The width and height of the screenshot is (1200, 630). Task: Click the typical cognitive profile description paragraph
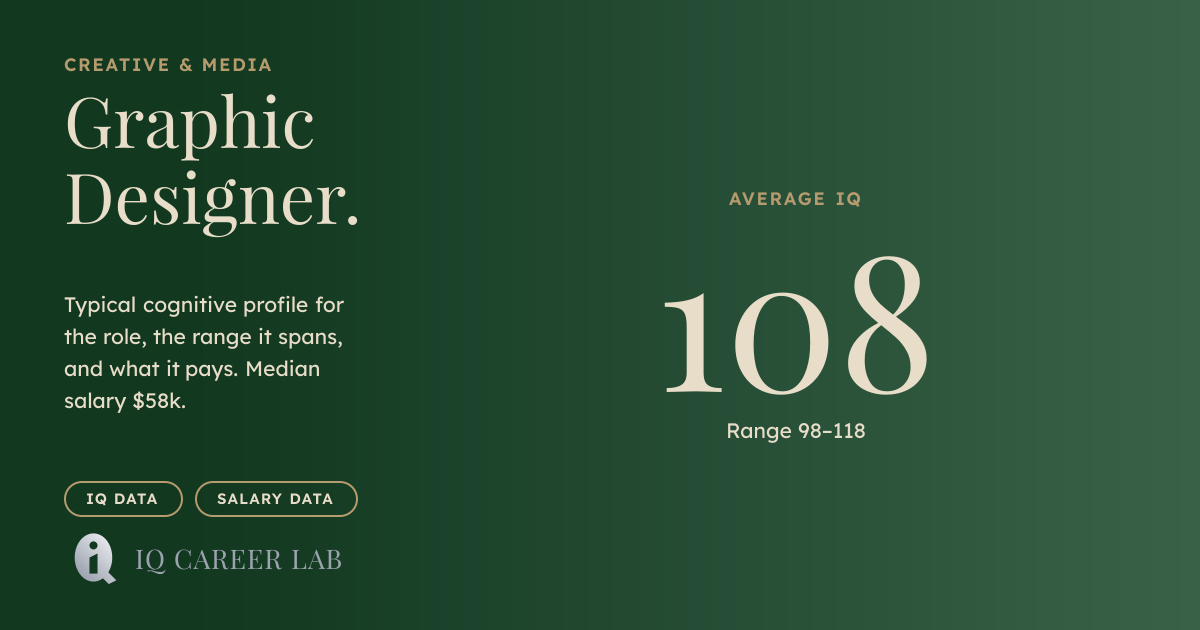(x=204, y=353)
